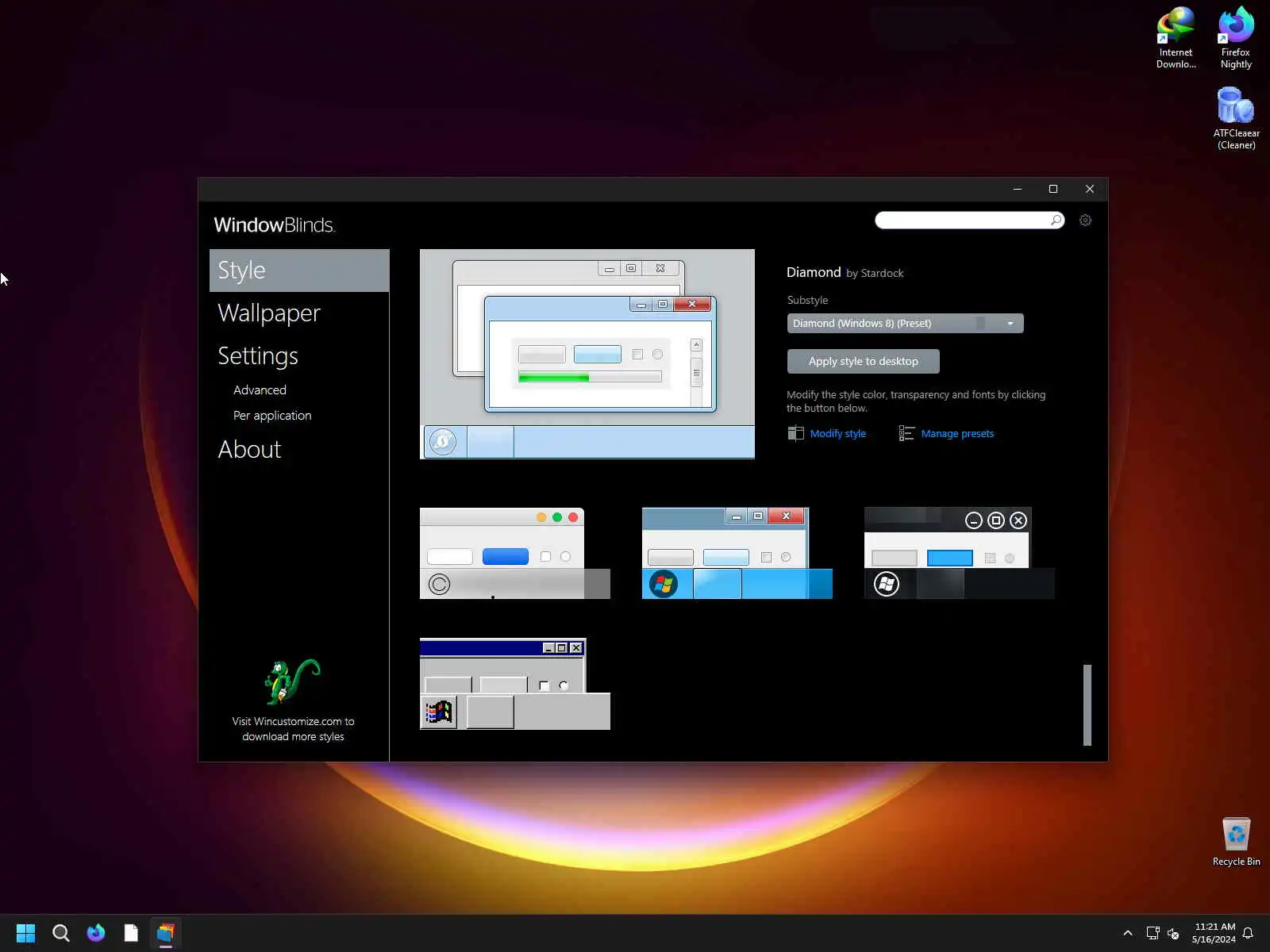1270x952 pixels.
Task: Click the Modify style icon
Action: (x=795, y=433)
